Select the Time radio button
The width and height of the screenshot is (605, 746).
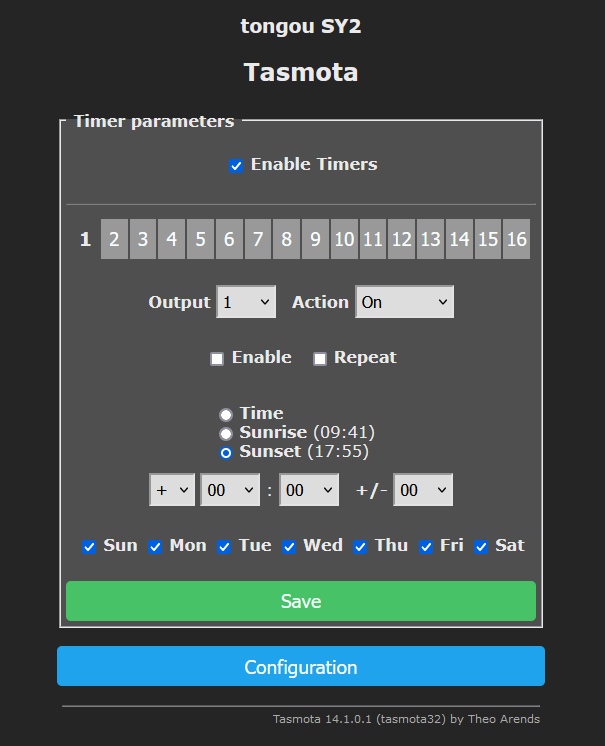[x=226, y=414]
